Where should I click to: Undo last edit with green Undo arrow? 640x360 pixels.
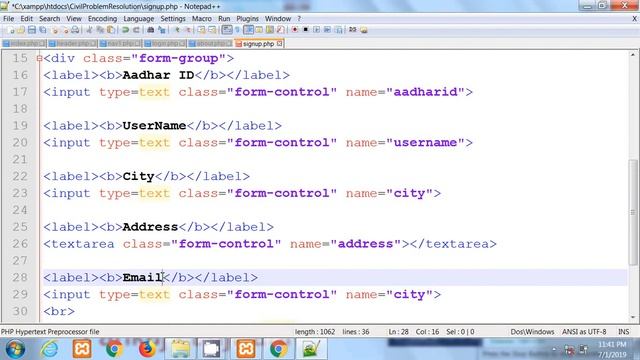pyautogui.click(x=125, y=30)
